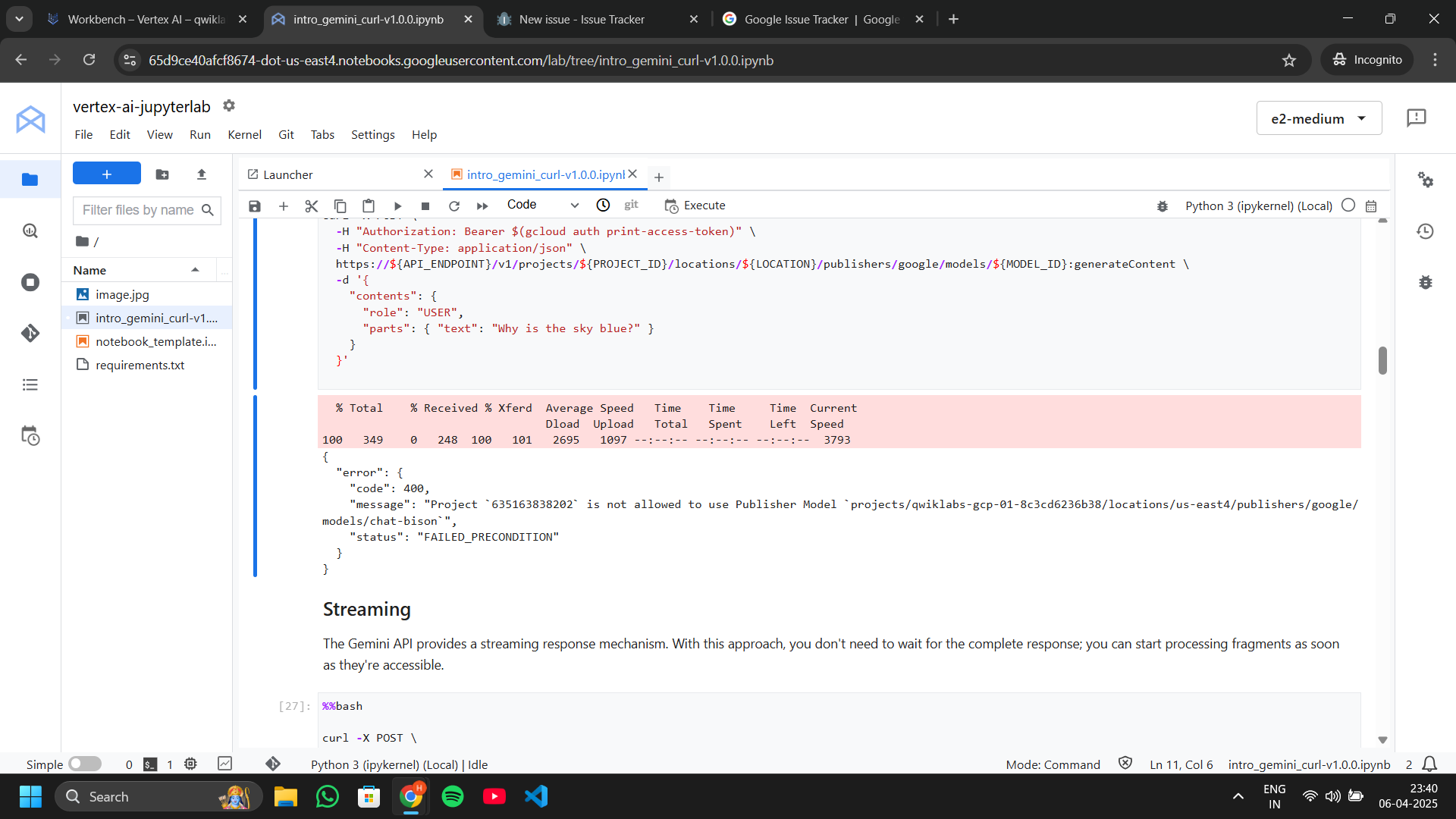Toggle the Simple interface mode switch
The height and width of the screenshot is (819, 1456).
pyautogui.click(x=85, y=764)
